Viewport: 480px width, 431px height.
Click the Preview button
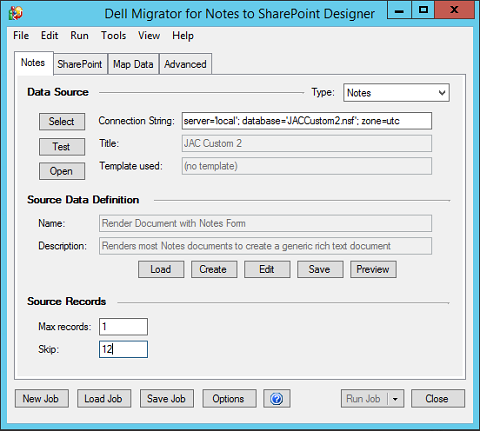coord(373,269)
